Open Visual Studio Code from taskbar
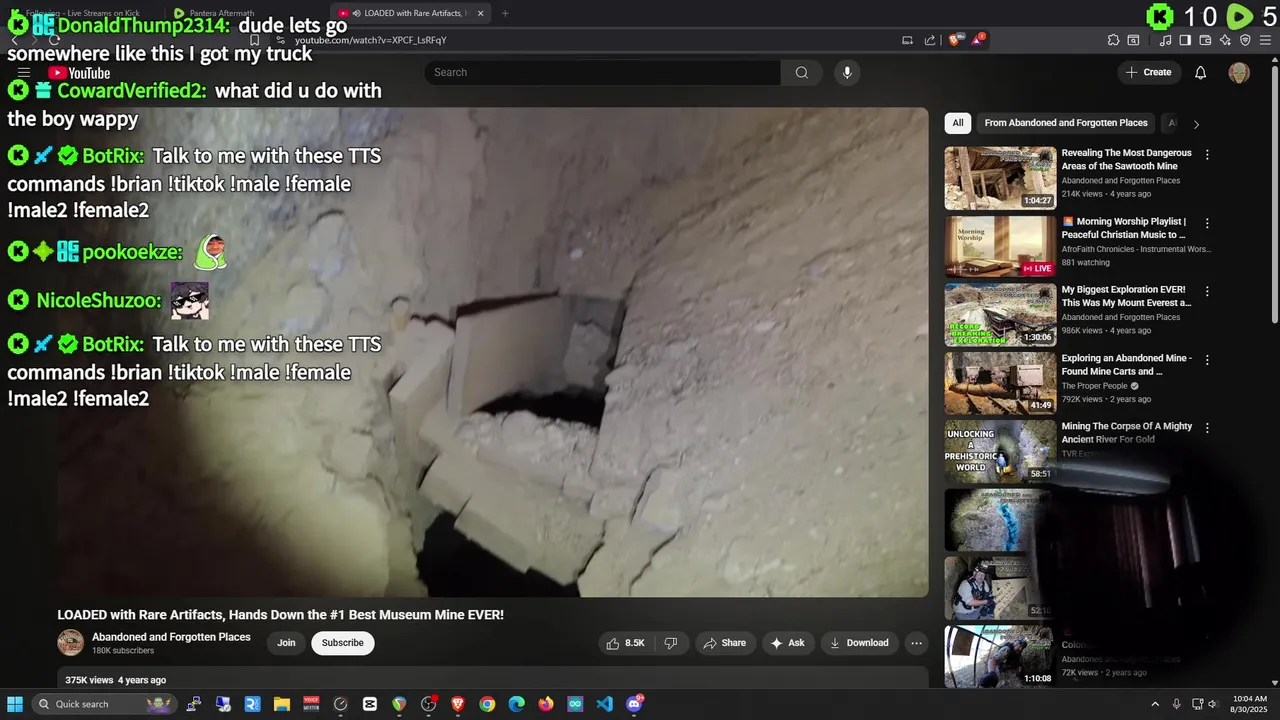 pos(604,704)
